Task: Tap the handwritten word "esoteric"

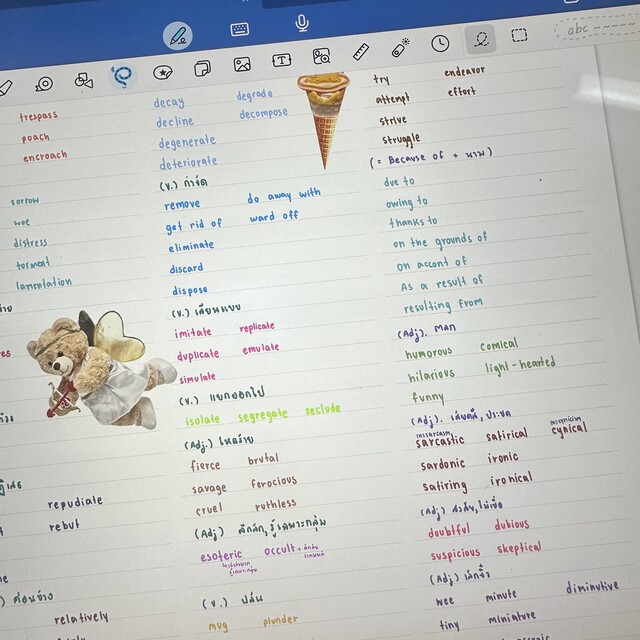Action: [x=221, y=554]
